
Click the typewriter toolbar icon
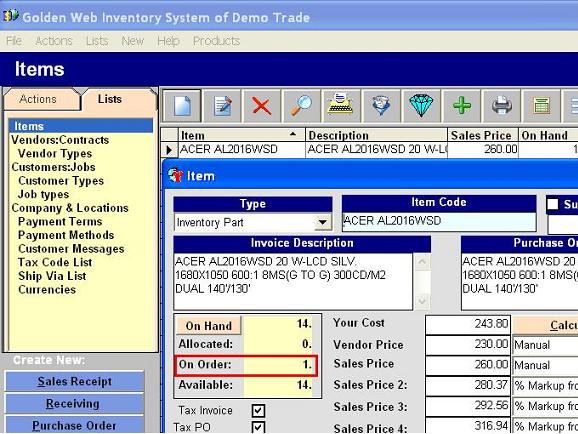(341, 105)
